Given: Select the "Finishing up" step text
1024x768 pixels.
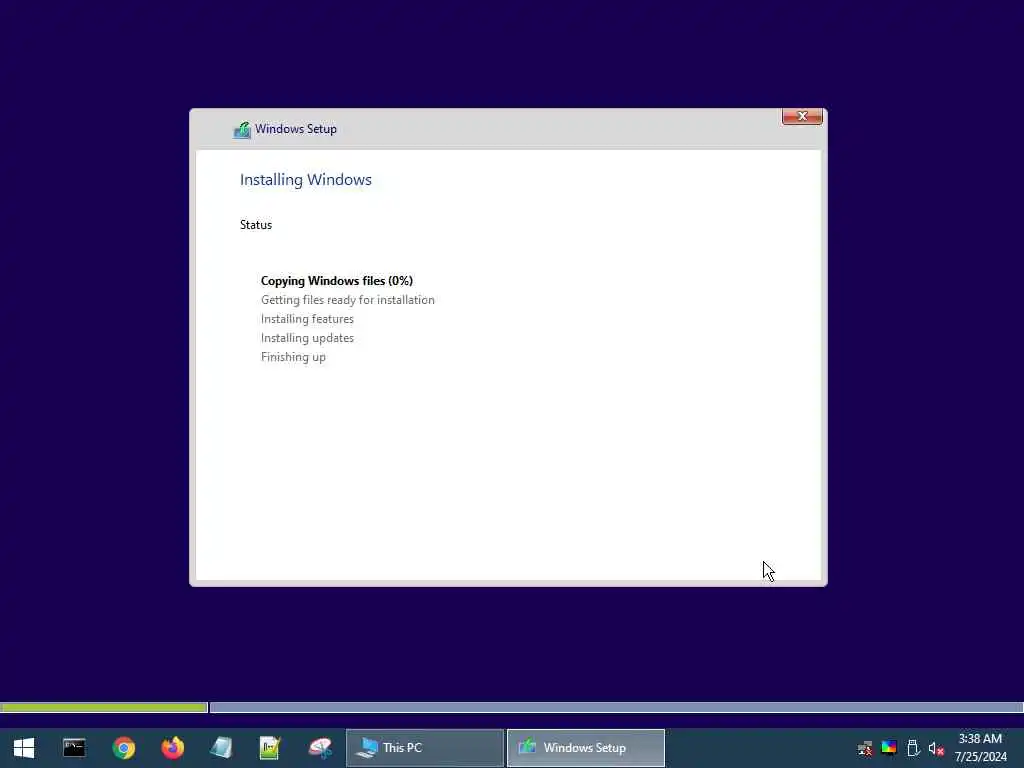Looking at the screenshot, I should [293, 357].
